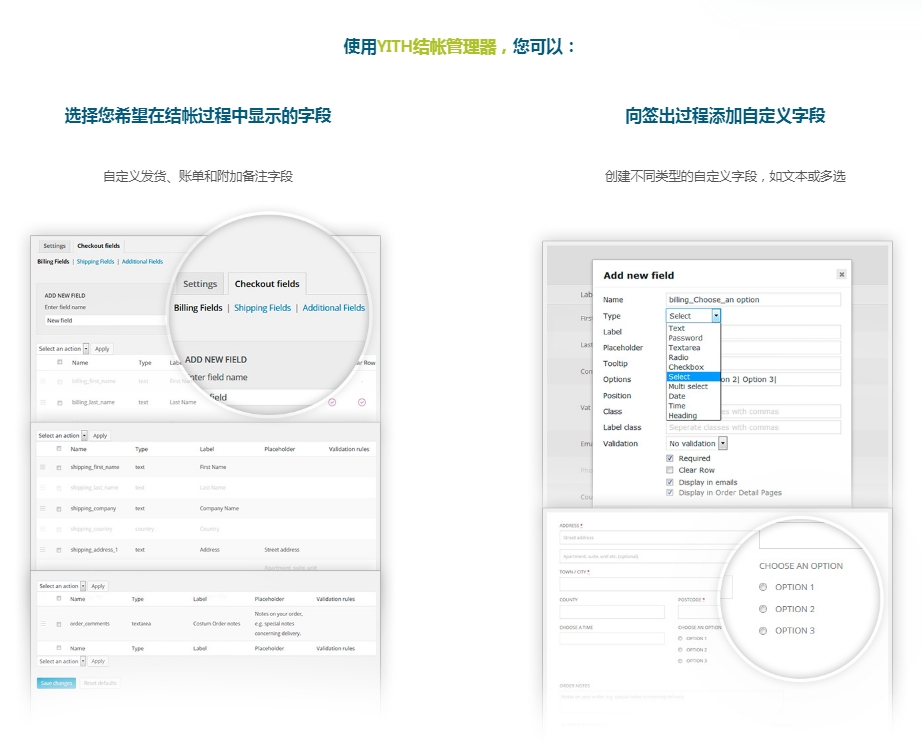Select magnified OPTION 1 radio button
The image size is (922, 747).
[x=763, y=587]
